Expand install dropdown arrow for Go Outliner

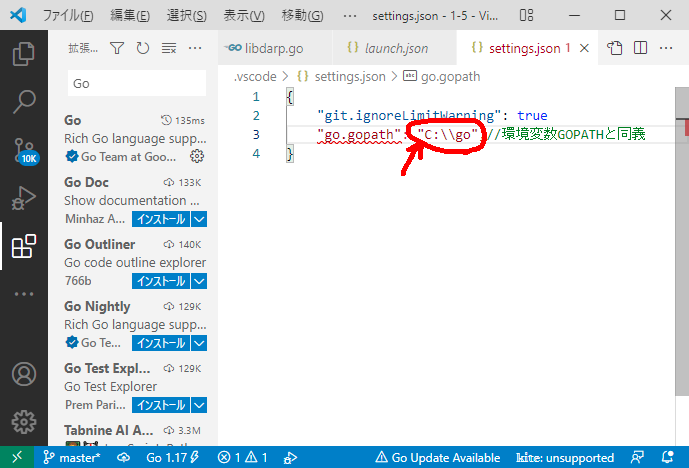(199, 281)
